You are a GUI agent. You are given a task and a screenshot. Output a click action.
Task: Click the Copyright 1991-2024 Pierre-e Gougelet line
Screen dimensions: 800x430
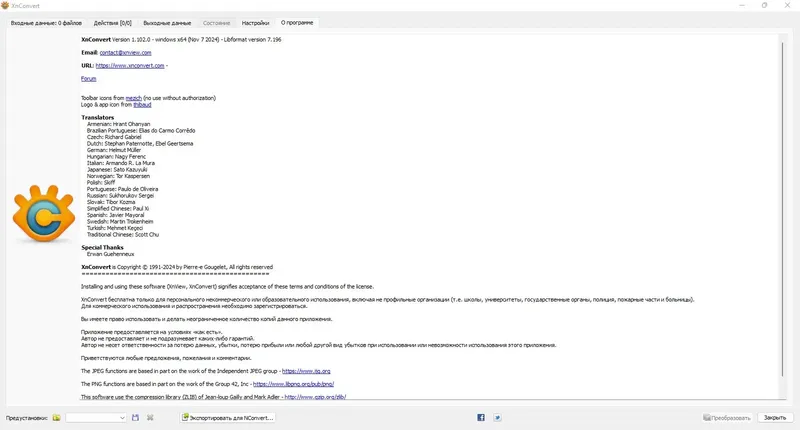pos(177,267)
